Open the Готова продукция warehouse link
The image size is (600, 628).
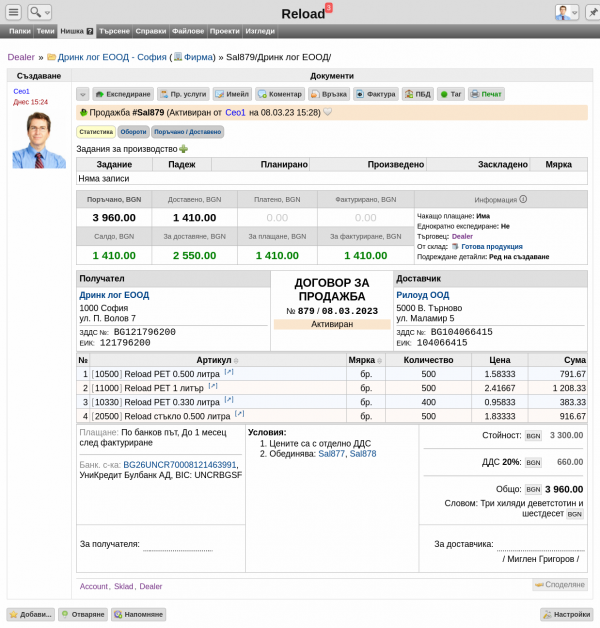(492, 247)
